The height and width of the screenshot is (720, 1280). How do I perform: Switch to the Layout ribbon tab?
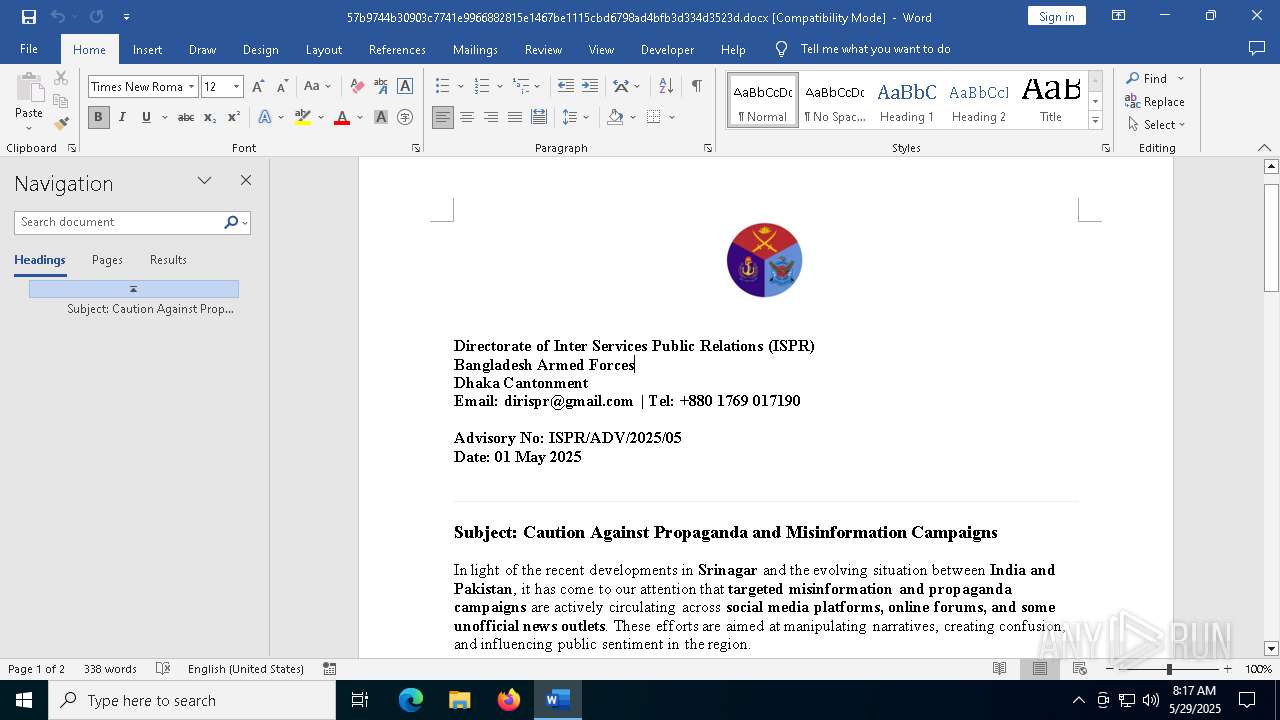pyautogui.click(x=323, y=49)
